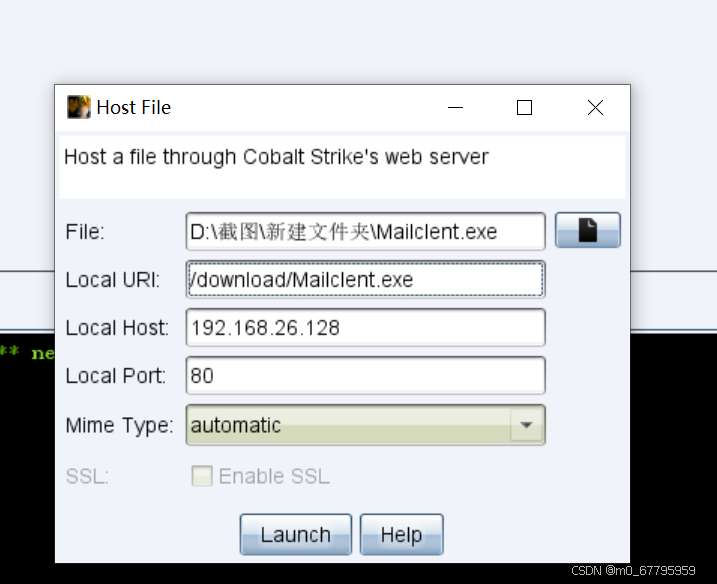Viewport: 717px width, 584px height.
Task: Toggle the Enable SSL checkbox
Action: pos(202,476)
